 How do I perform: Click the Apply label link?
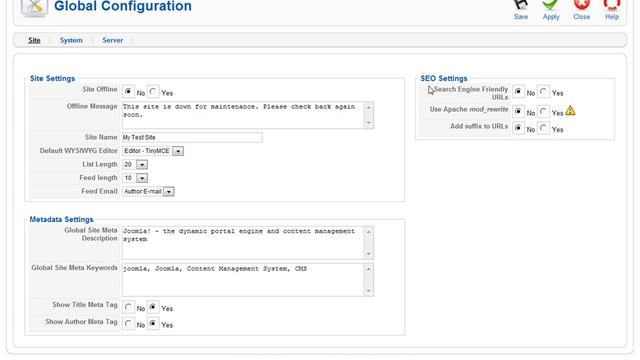click(x=551, y=17)
